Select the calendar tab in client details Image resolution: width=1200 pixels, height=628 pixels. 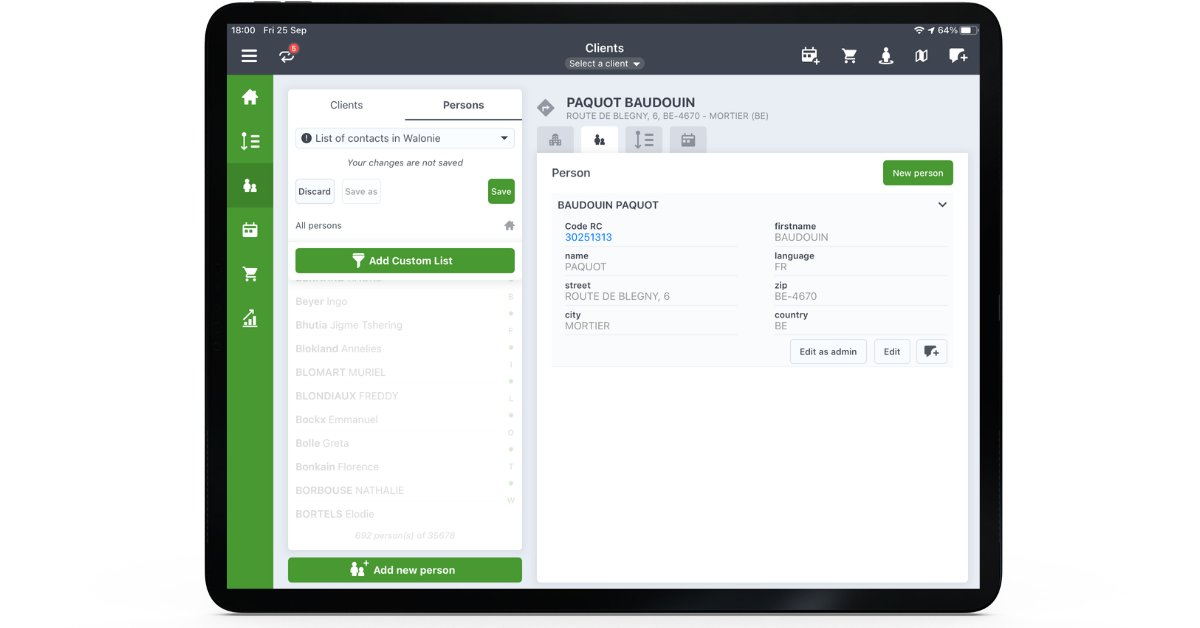pos(688,140)
